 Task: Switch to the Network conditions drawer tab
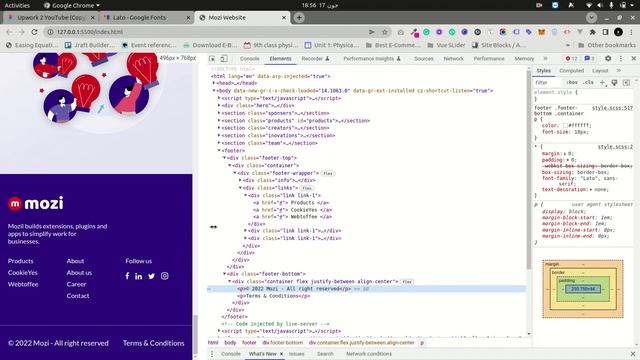369,354
